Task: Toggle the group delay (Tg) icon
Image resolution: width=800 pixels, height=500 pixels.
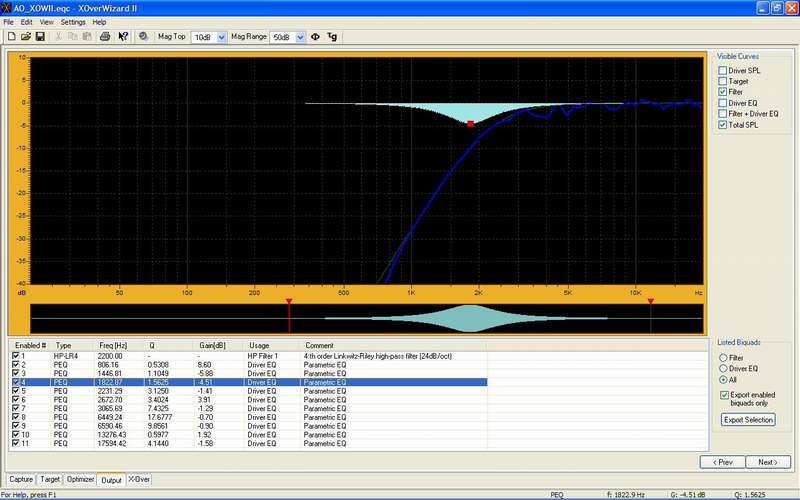Action: (332, 37)
